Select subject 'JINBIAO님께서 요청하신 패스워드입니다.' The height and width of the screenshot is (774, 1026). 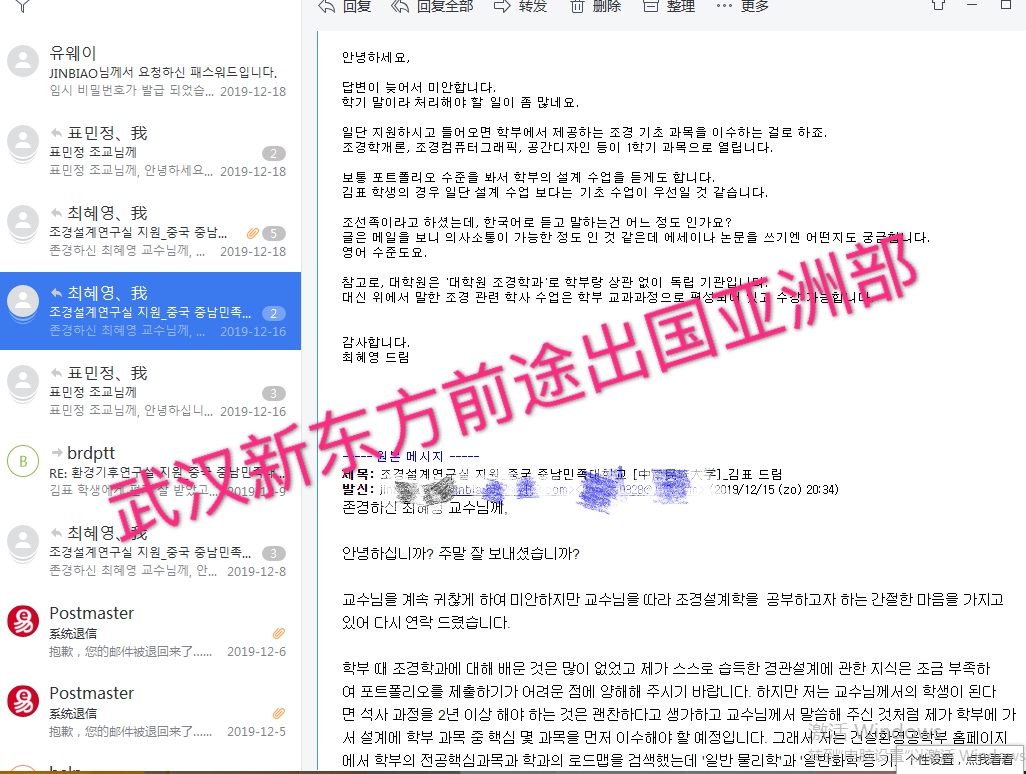[x=163, y=73]
